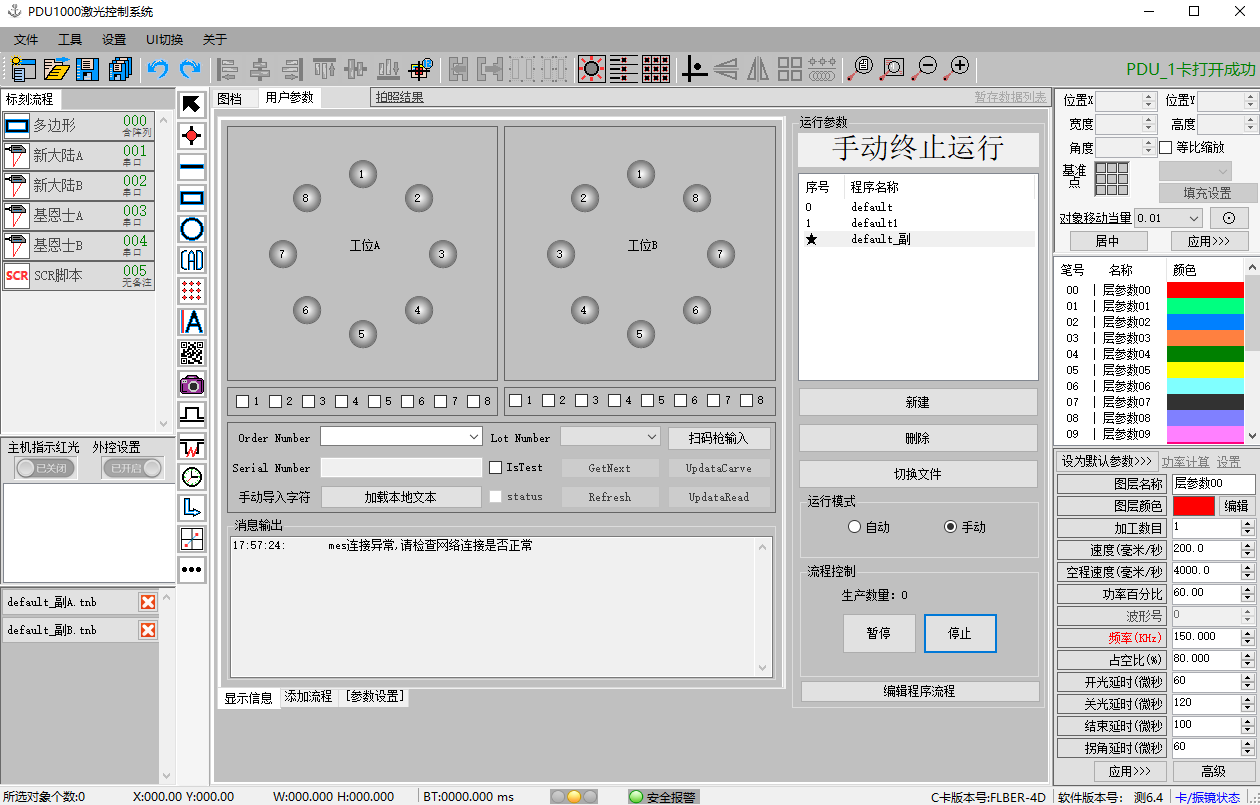Click the 停止 button to stop
Screen dimensions: 1260x805
pyautogui.click(x=960, y=633)
